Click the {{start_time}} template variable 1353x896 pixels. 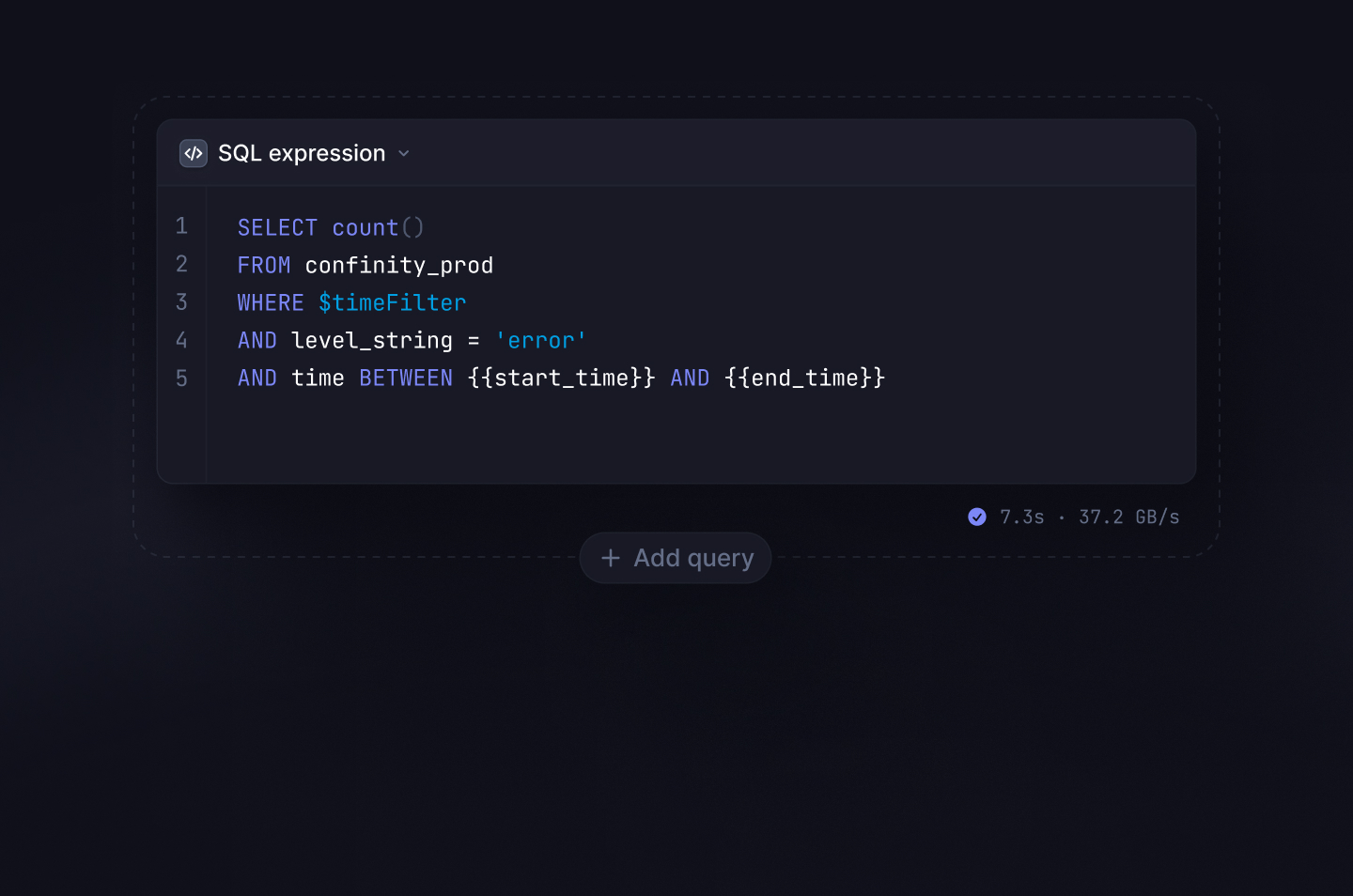[561, 378]
